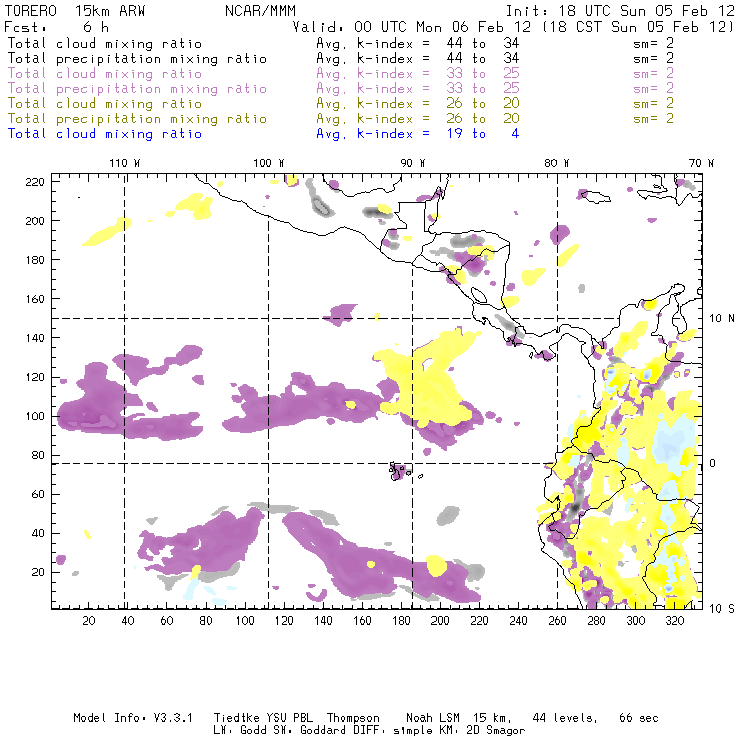Select the "220" vertical axis tick label
The height and width of the screenshot is (740, 740).
(35, 182)
